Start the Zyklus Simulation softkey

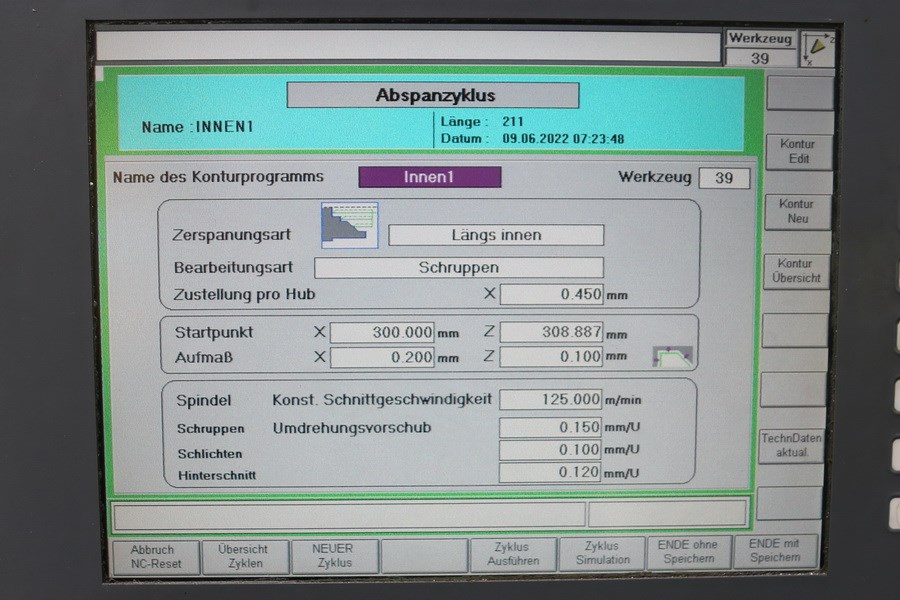(602, 553)
